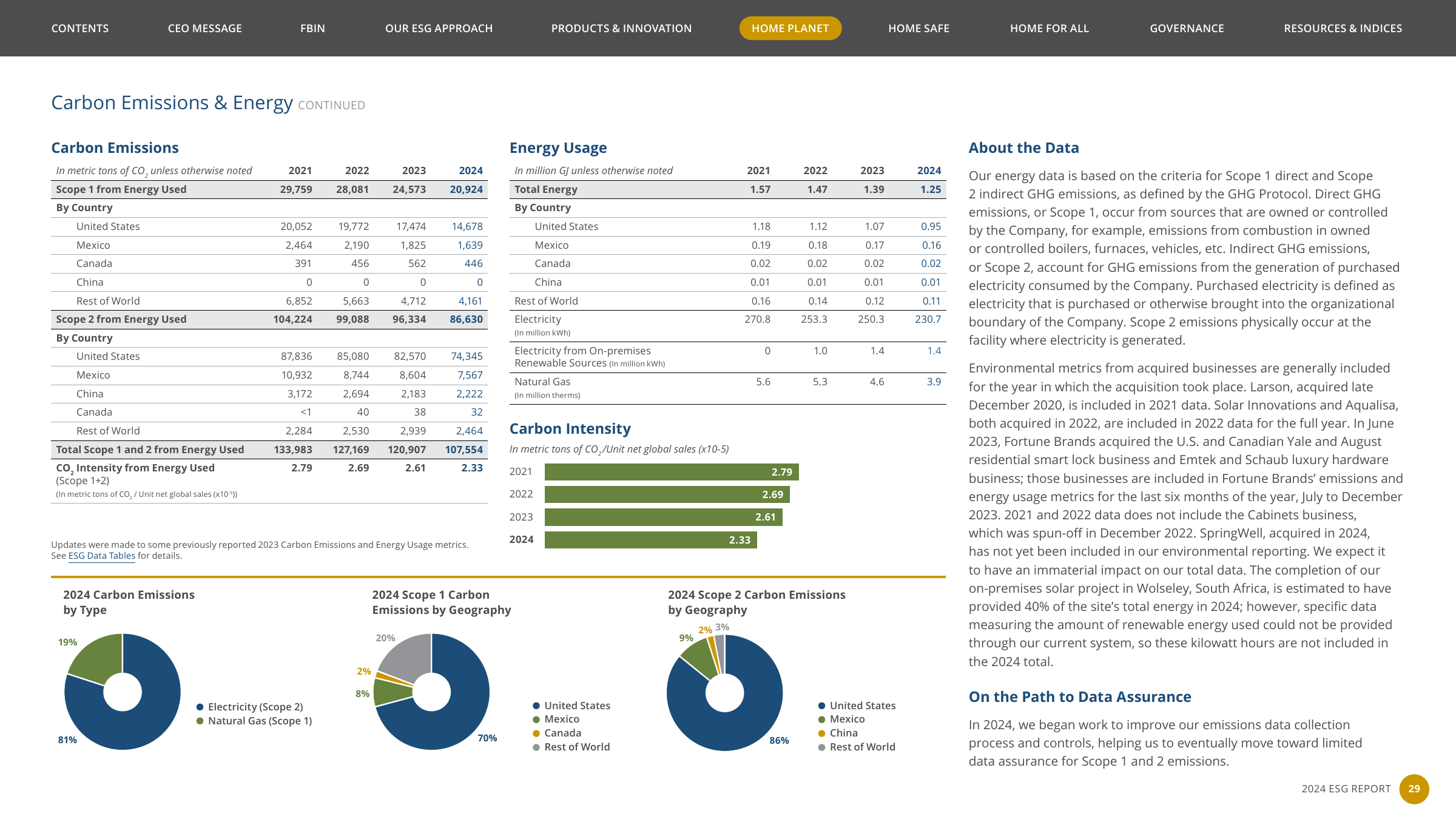Open OUR ESG APPROACH tab
This screenshot has height=819, width=1456.
coord(439,29)
